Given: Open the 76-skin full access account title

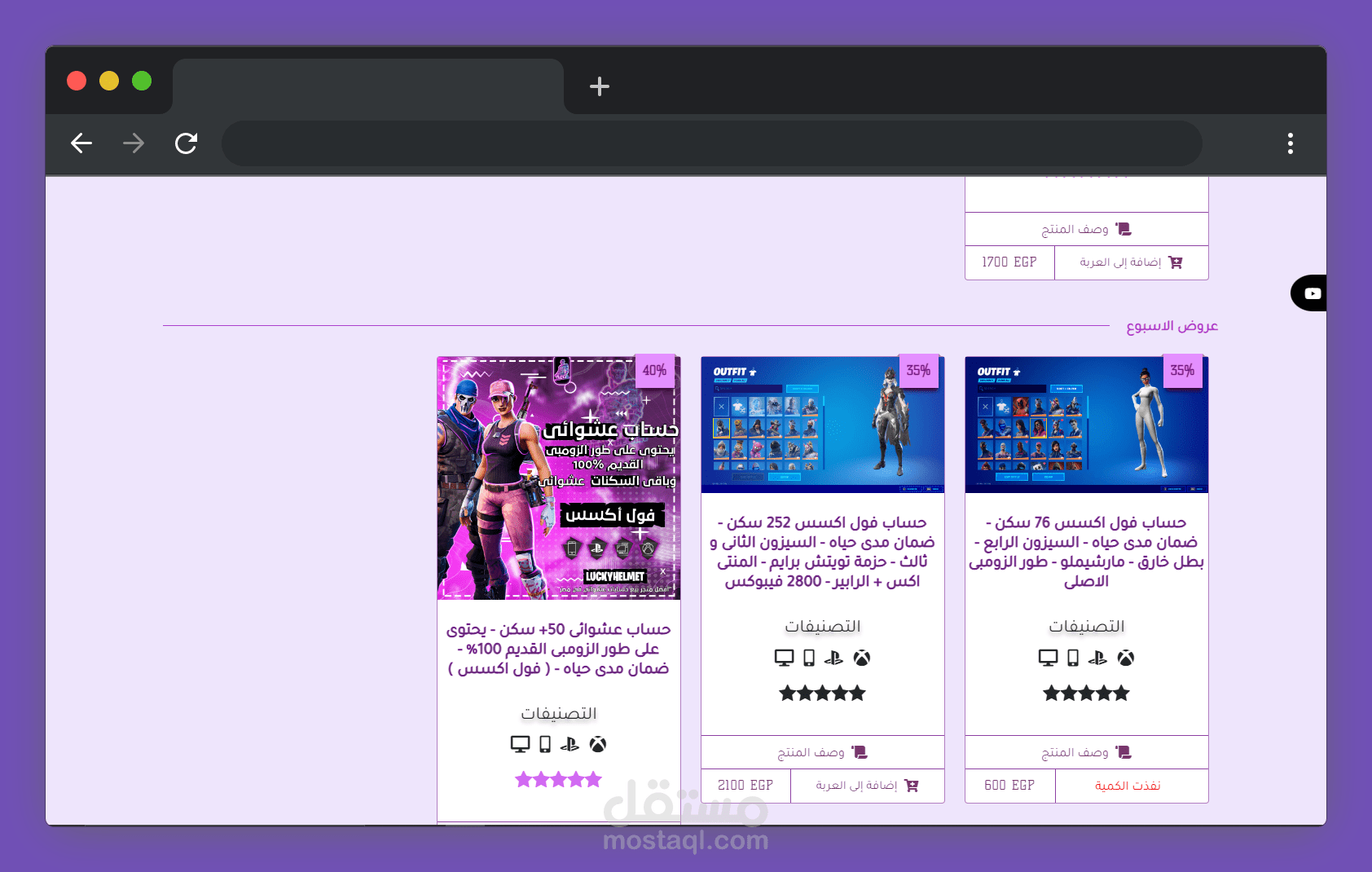Looking at the screenshot, I should click(x=1087, y=552).
